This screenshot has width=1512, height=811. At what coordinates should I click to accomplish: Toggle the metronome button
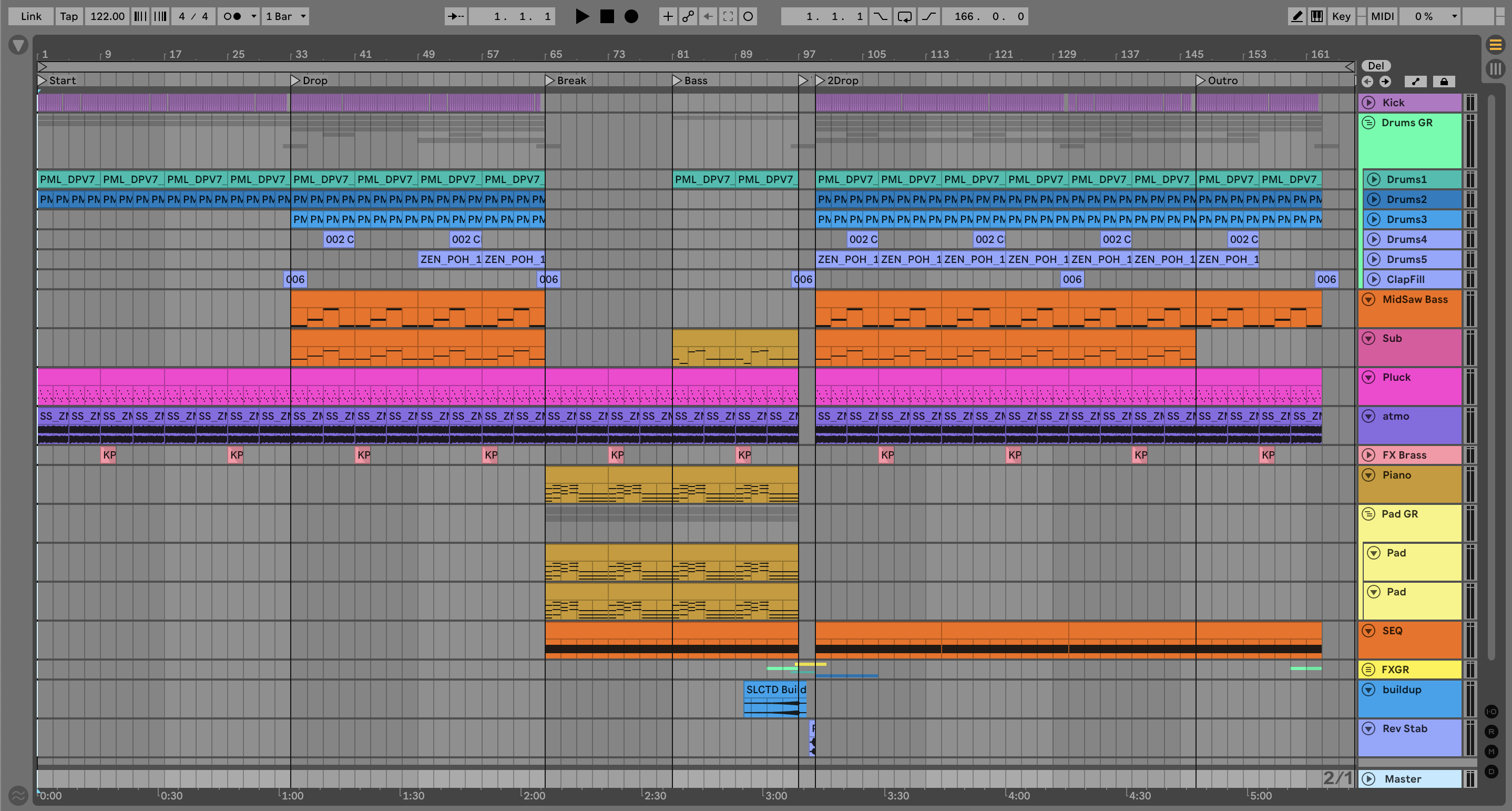[232, 16]
